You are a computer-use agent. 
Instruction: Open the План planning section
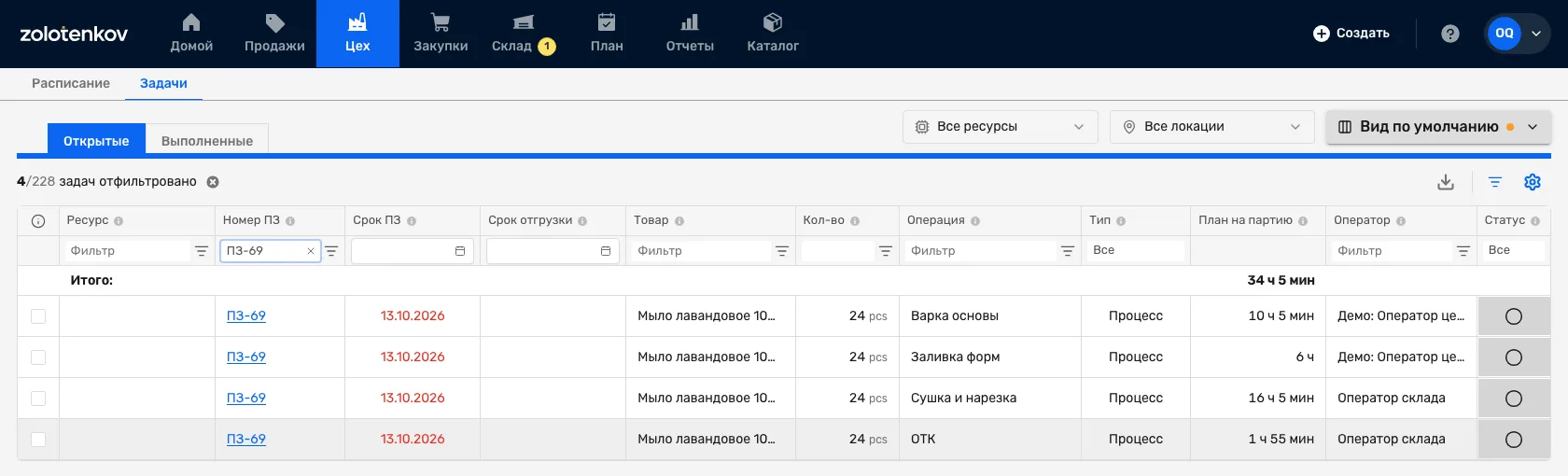tap(607, 34)
